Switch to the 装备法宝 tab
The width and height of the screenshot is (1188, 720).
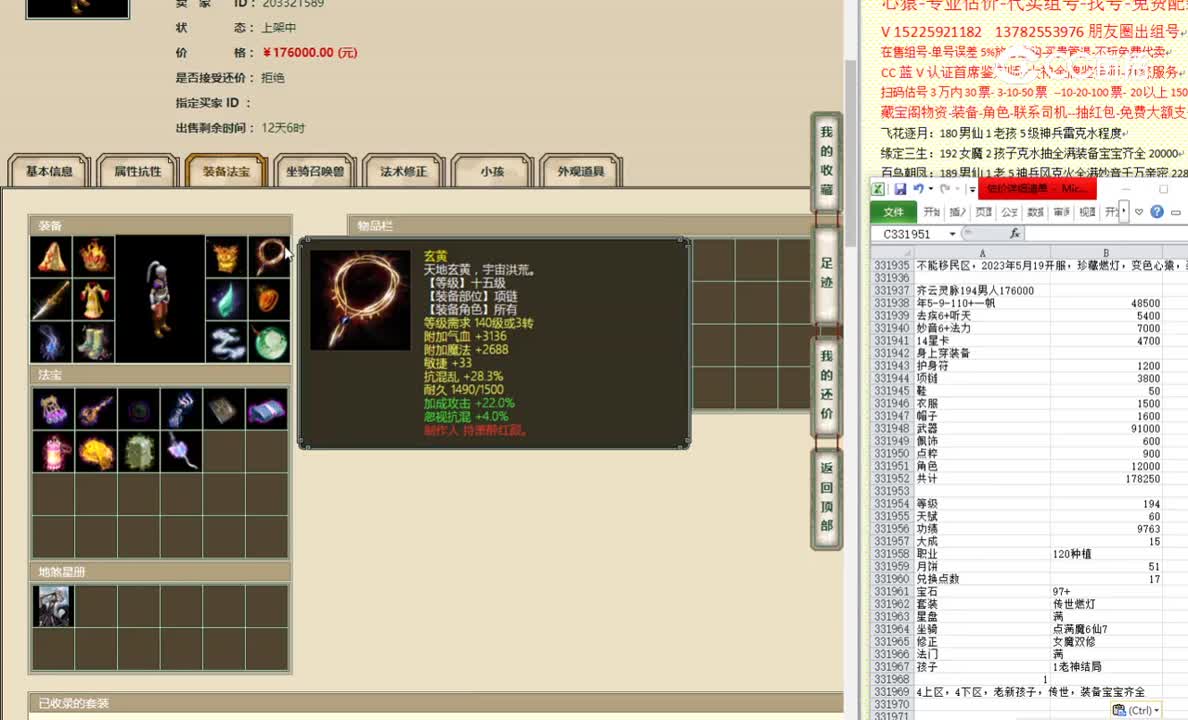(226, 171)
